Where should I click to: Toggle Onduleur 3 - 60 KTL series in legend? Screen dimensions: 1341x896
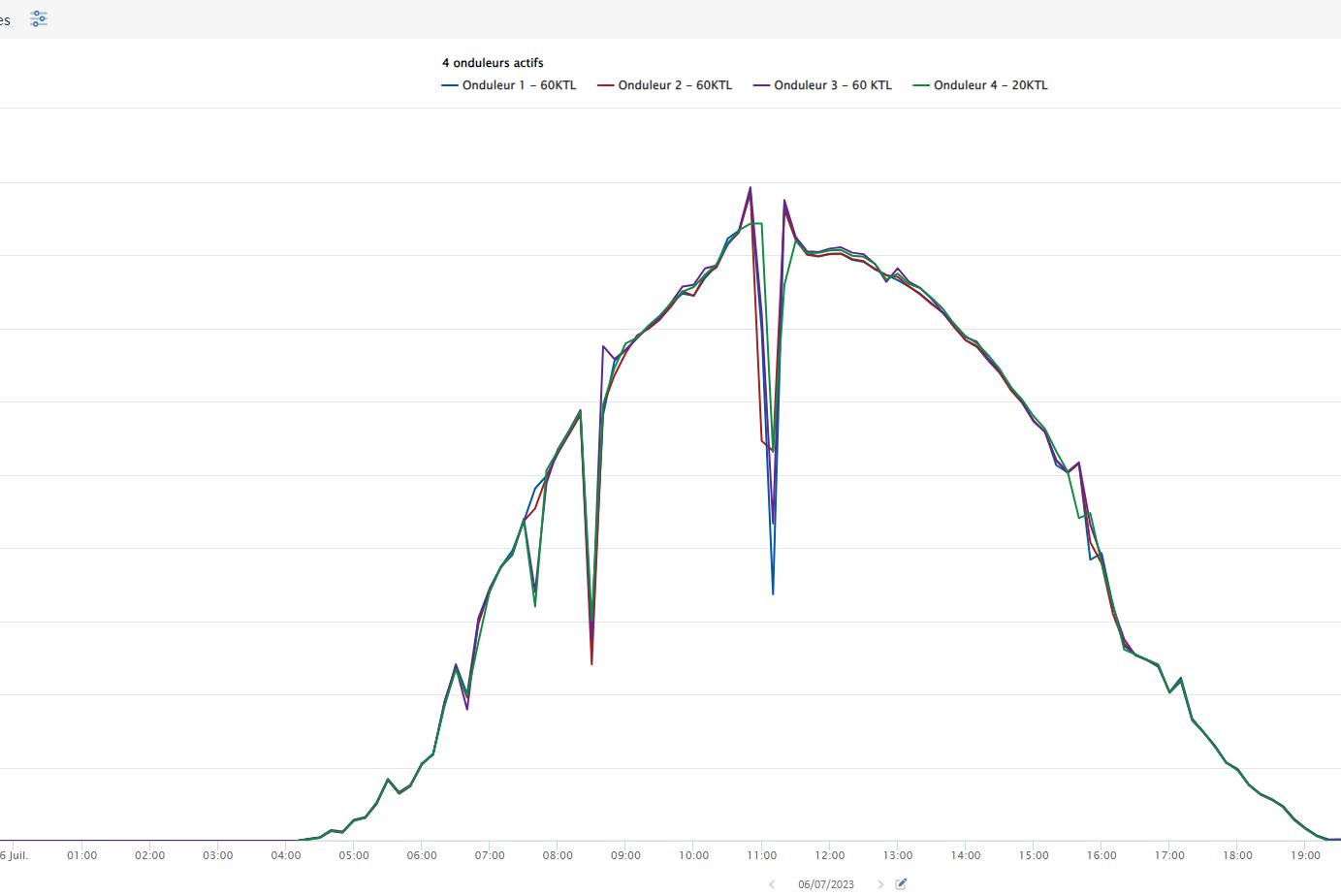click(822, 85)
